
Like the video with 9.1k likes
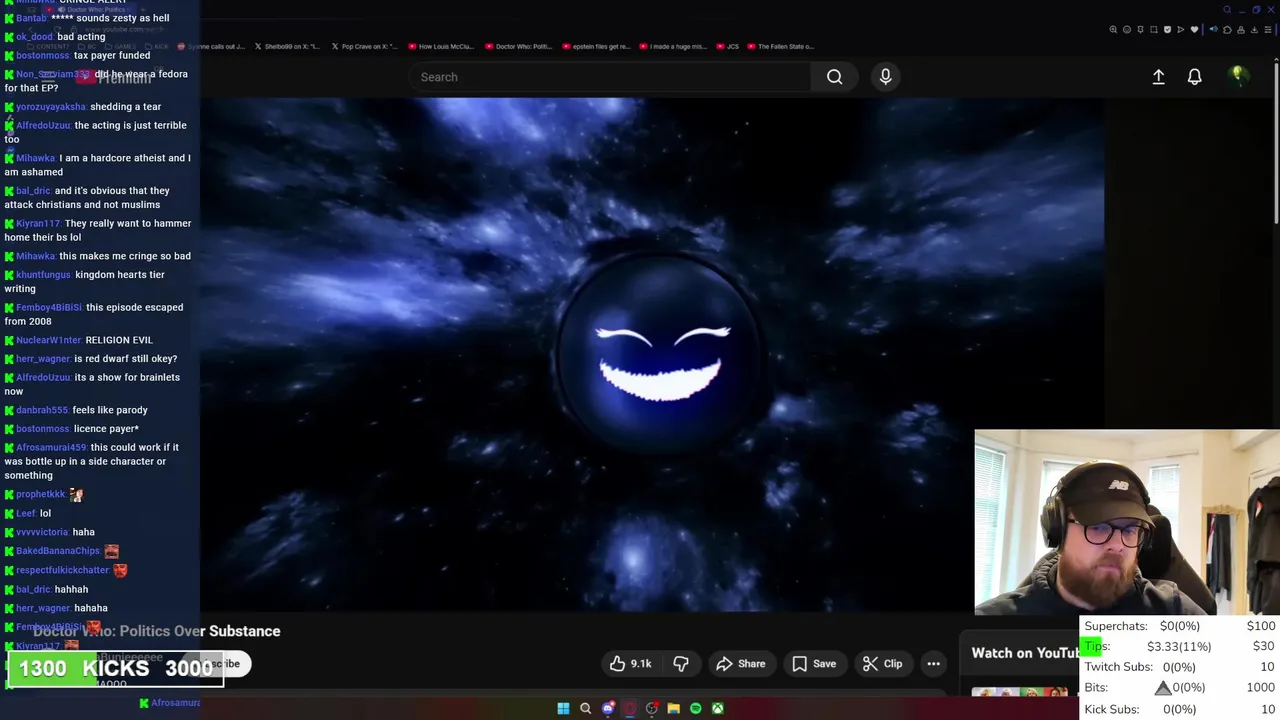[630, 664]
